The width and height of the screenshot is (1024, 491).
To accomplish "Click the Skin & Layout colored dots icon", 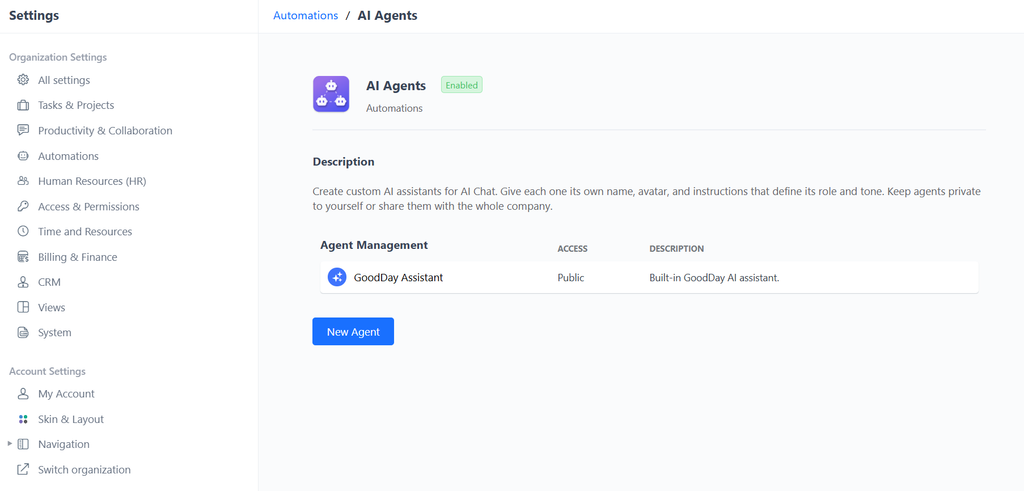I will (23, 419).
